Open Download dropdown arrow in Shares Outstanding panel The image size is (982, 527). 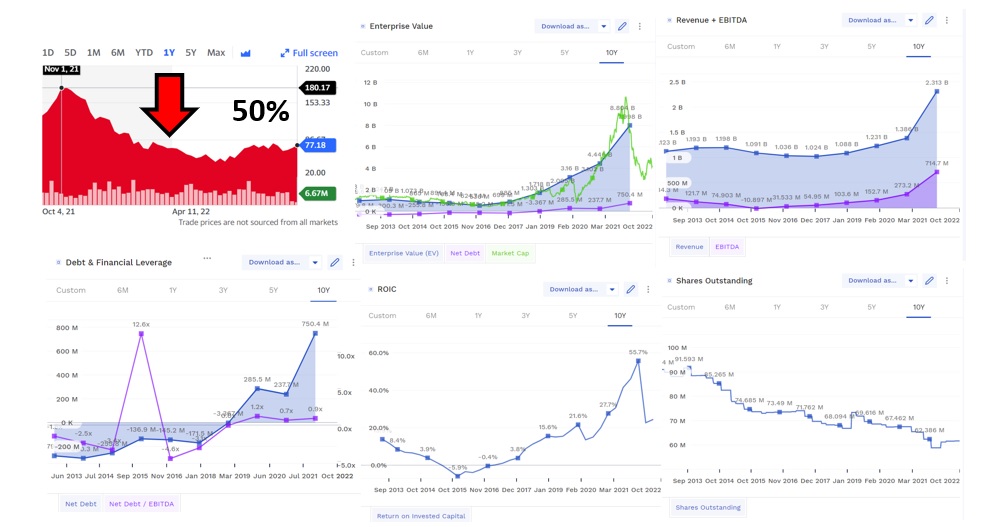[911, 281]
